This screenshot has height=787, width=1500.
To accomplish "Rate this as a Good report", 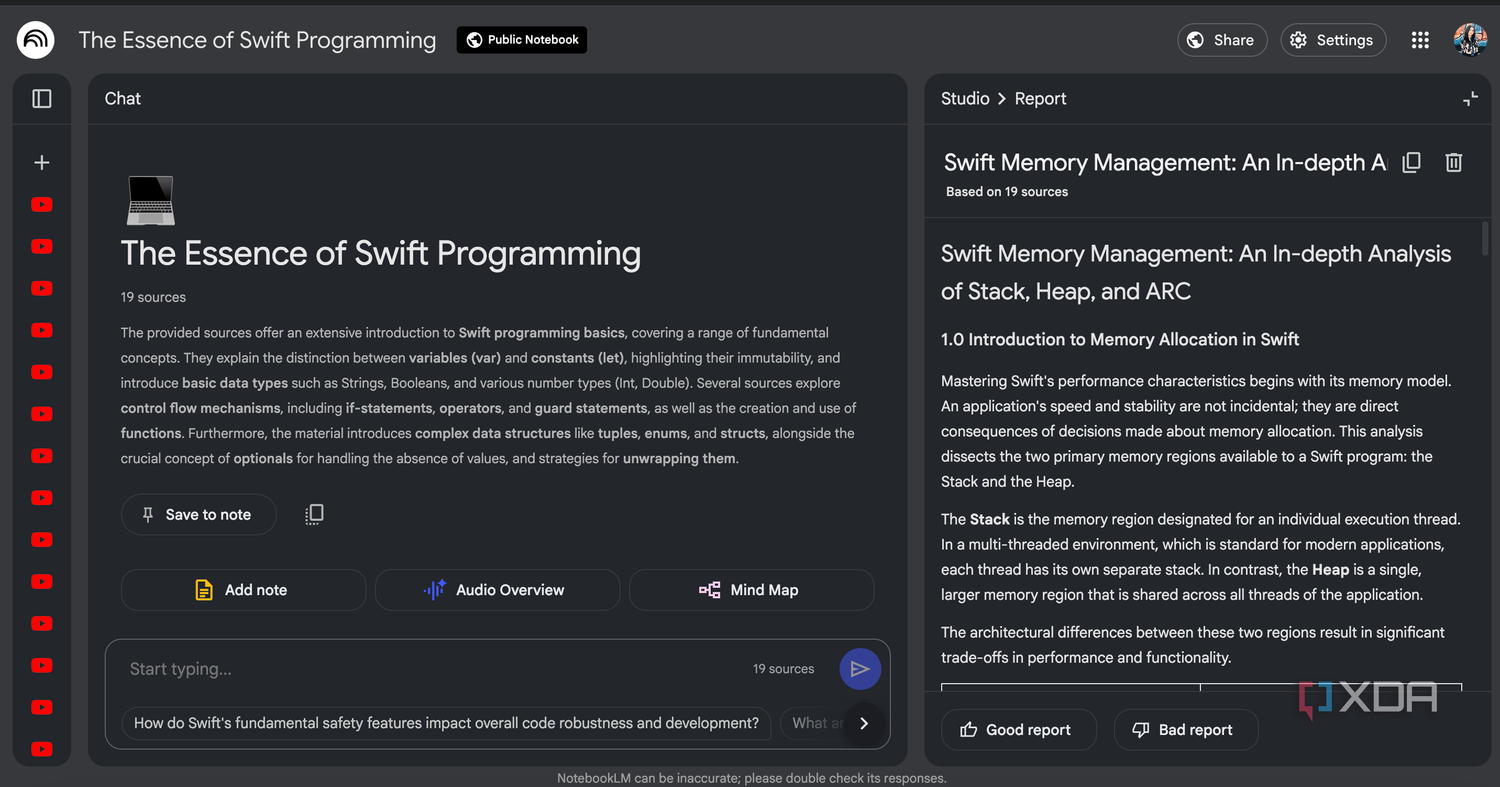I will click(1019, 730).
